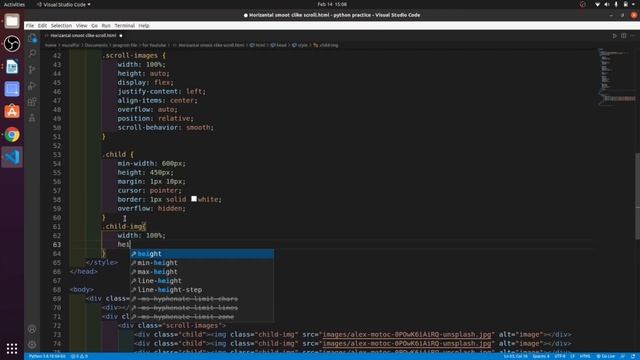
Task: Click the UTF-8 encoding indicator
Action: point(559,356)
